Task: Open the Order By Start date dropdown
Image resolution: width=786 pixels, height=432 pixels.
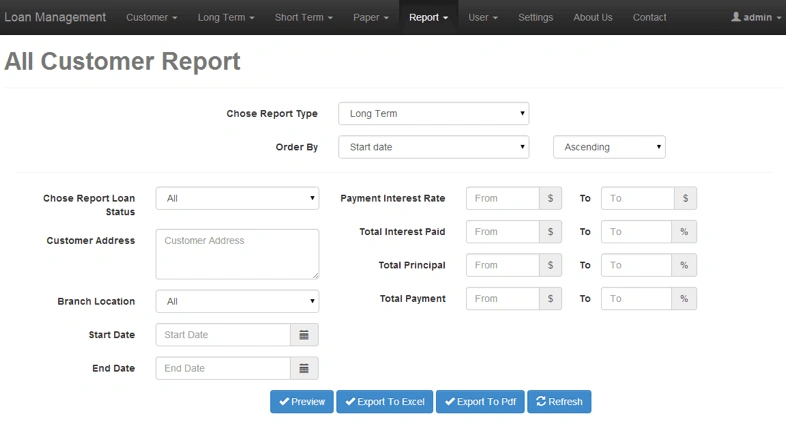Action: [x=434, y=147]
